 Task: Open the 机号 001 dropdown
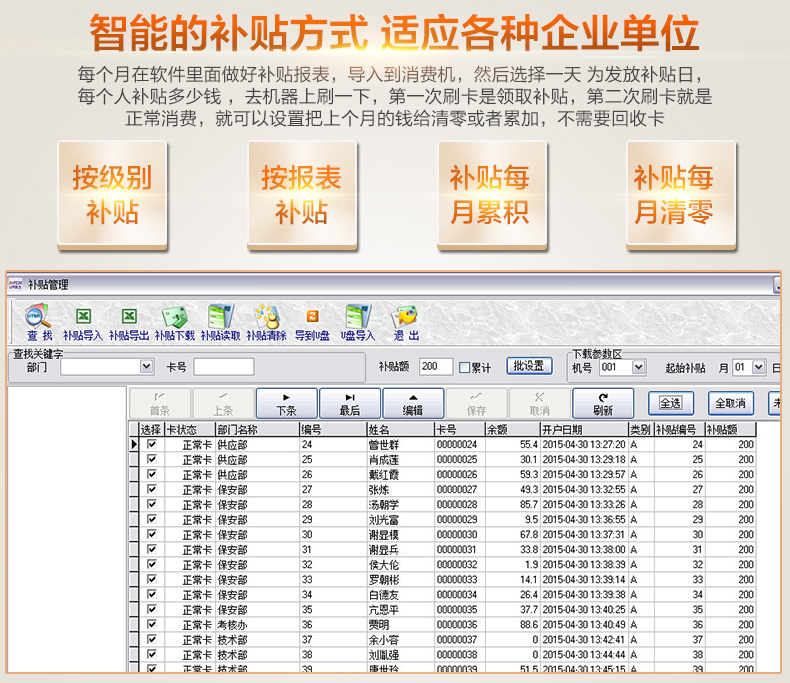(x=639, y=368)
